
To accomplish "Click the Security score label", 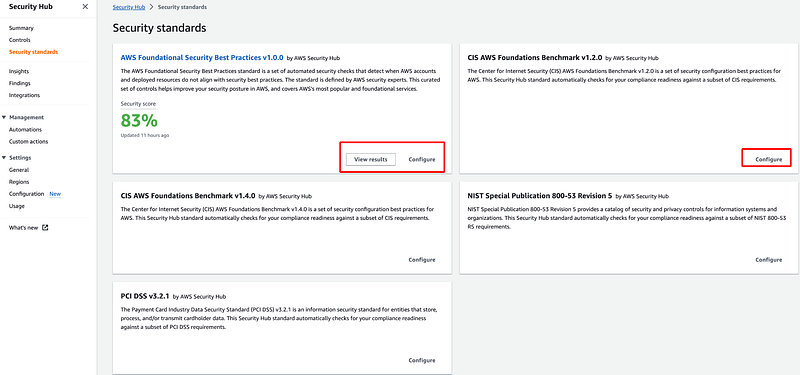I will point(138,104).
